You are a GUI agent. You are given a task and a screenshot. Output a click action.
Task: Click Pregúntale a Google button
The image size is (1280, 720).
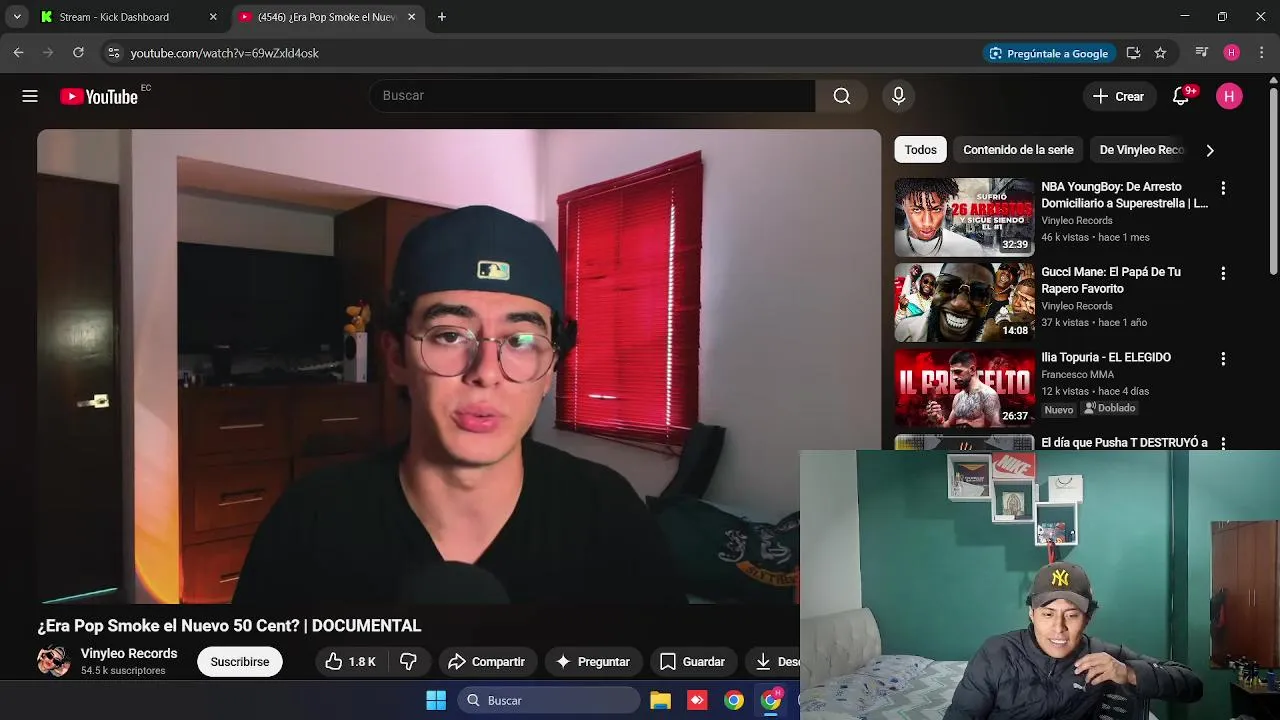pyautogui.click(x=1049, y=53)
